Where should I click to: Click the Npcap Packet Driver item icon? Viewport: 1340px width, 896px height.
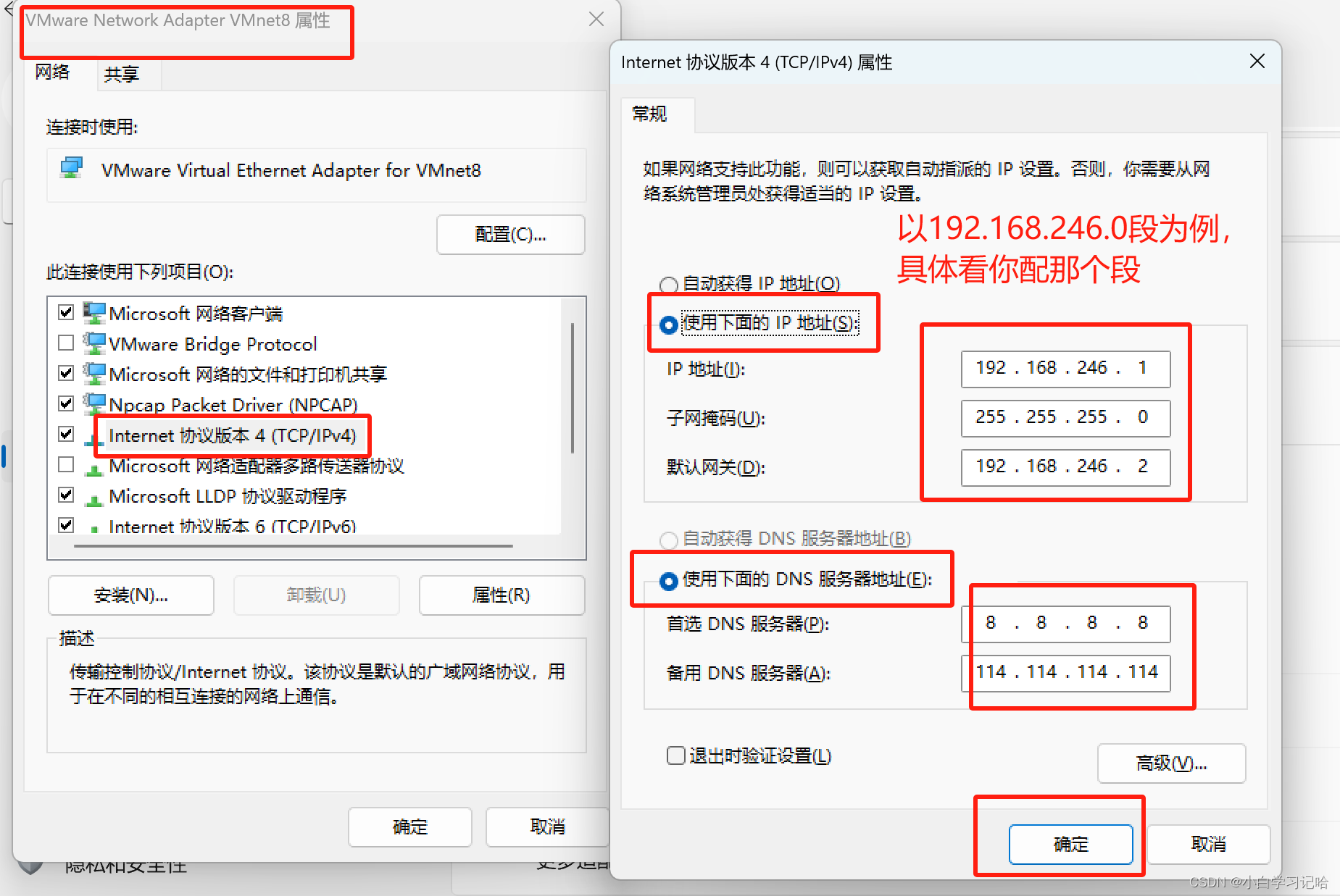coord(94,403)
